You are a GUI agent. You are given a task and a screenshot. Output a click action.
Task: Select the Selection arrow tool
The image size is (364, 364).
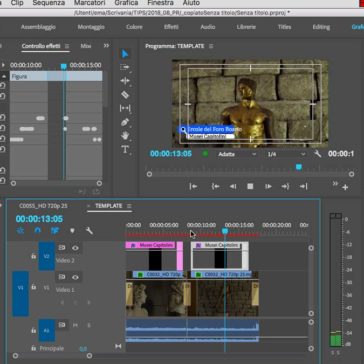point(125,54)
